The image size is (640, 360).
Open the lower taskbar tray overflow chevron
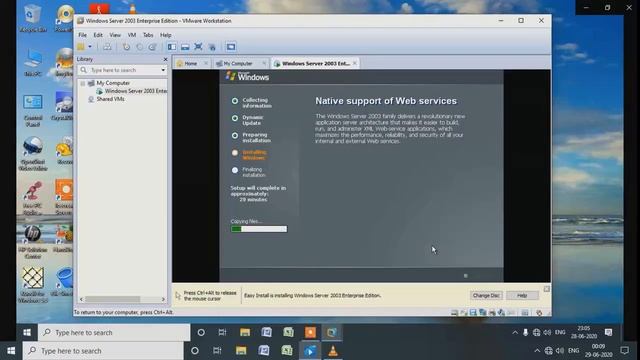click(537, 351)
